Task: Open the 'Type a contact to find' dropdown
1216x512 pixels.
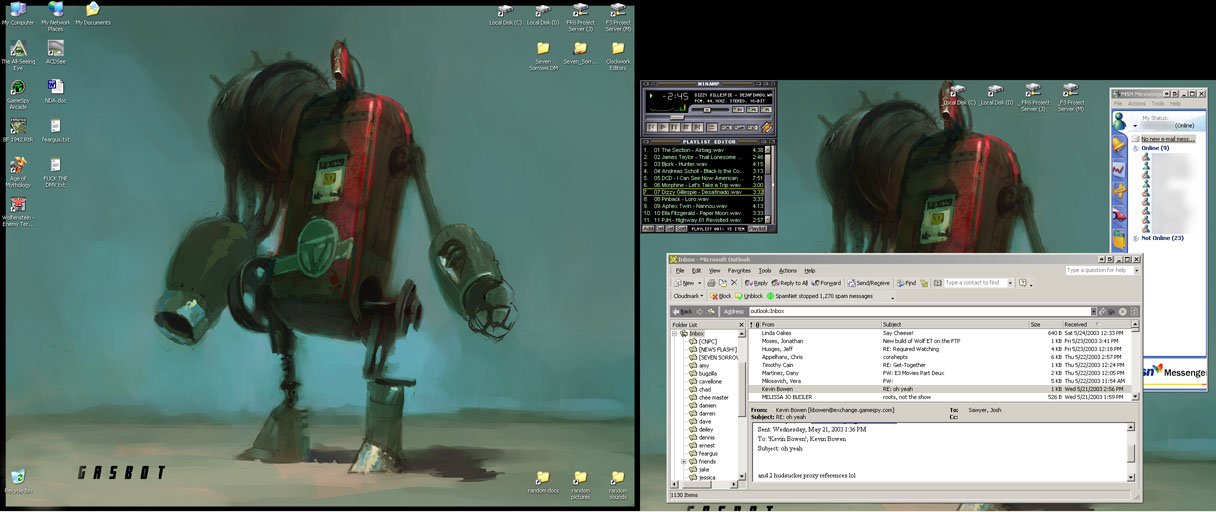Action: point(1010,283)
